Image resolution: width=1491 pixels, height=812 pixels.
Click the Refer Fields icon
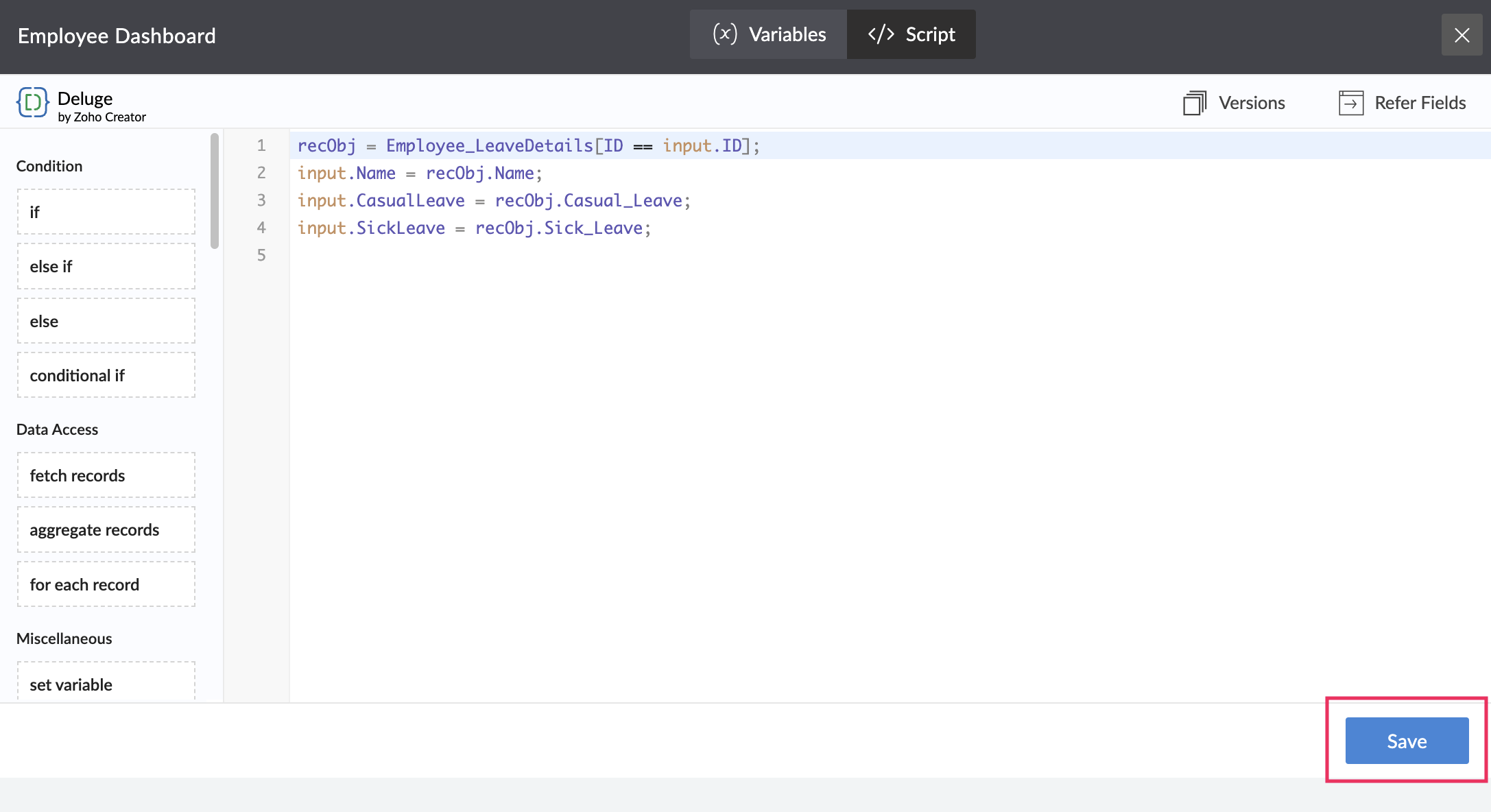point(1350,102)
